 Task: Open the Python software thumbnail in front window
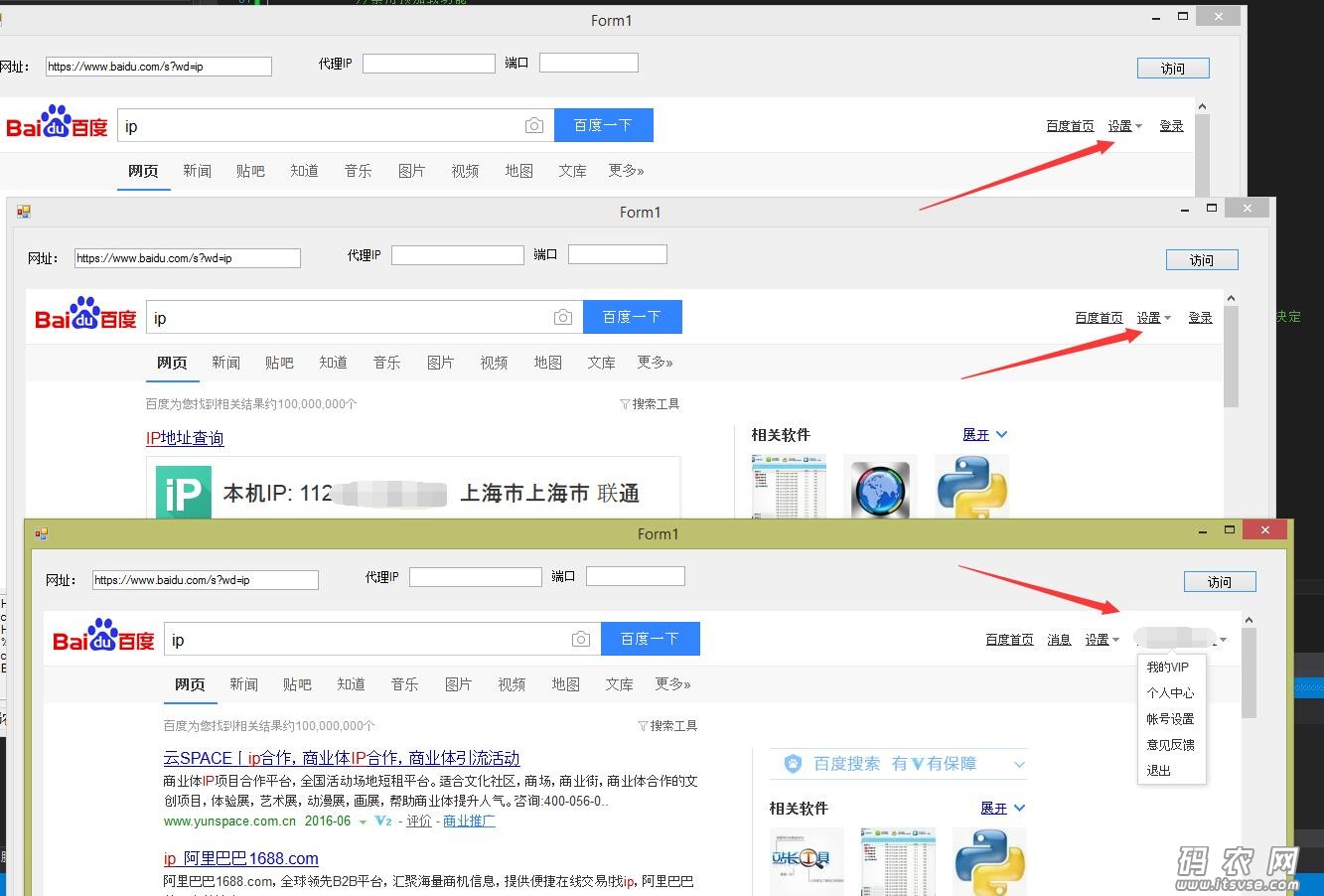(989, 861)
